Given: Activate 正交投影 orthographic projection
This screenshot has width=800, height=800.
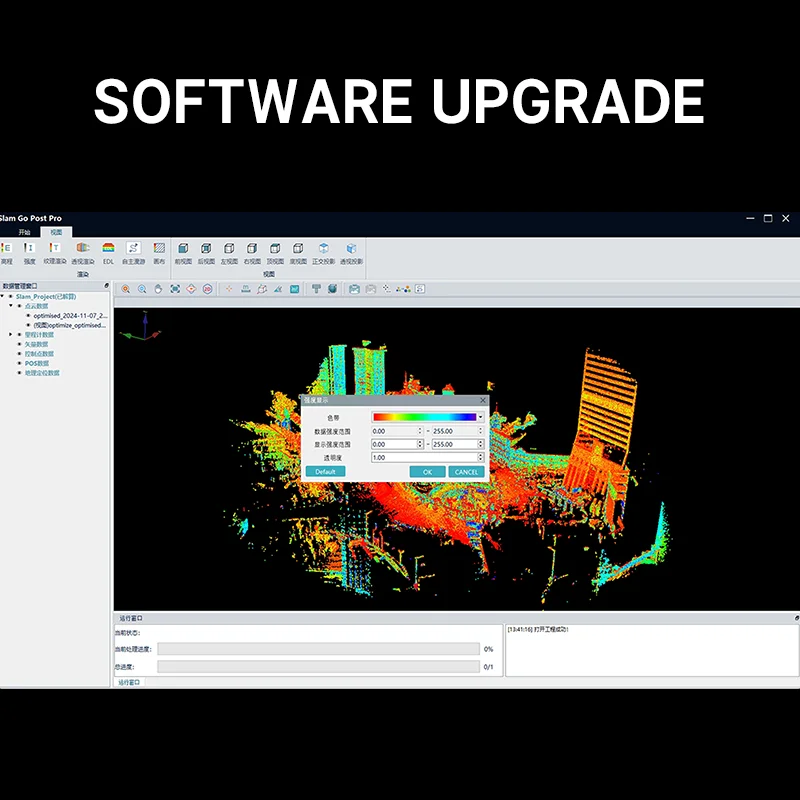Looking at the screenshot, I should (x=323, y=249).
